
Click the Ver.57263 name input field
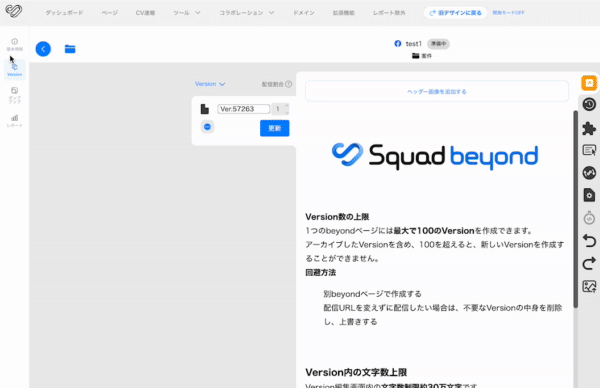click(x=244, y=109)
